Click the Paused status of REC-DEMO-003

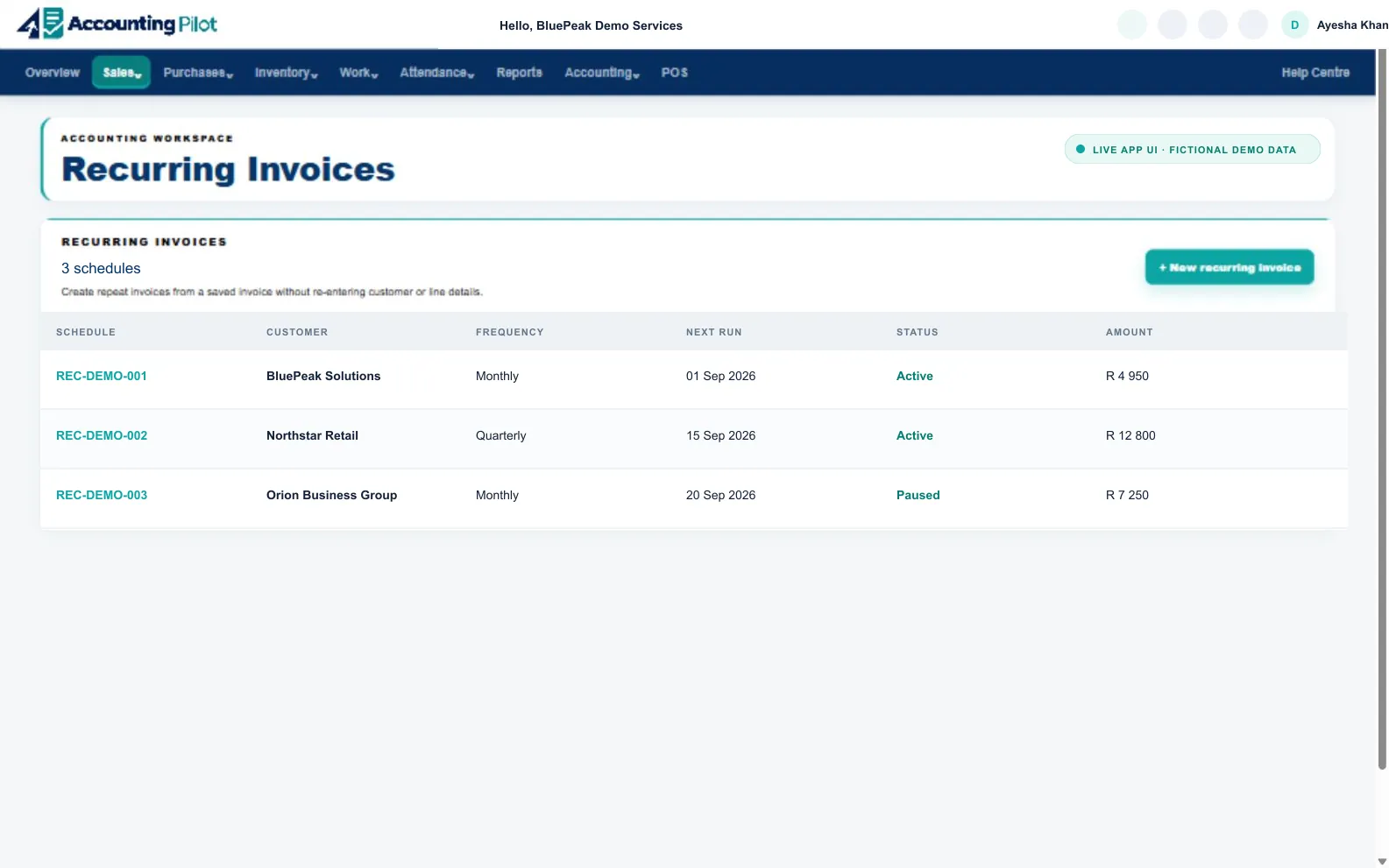point(918,495)
